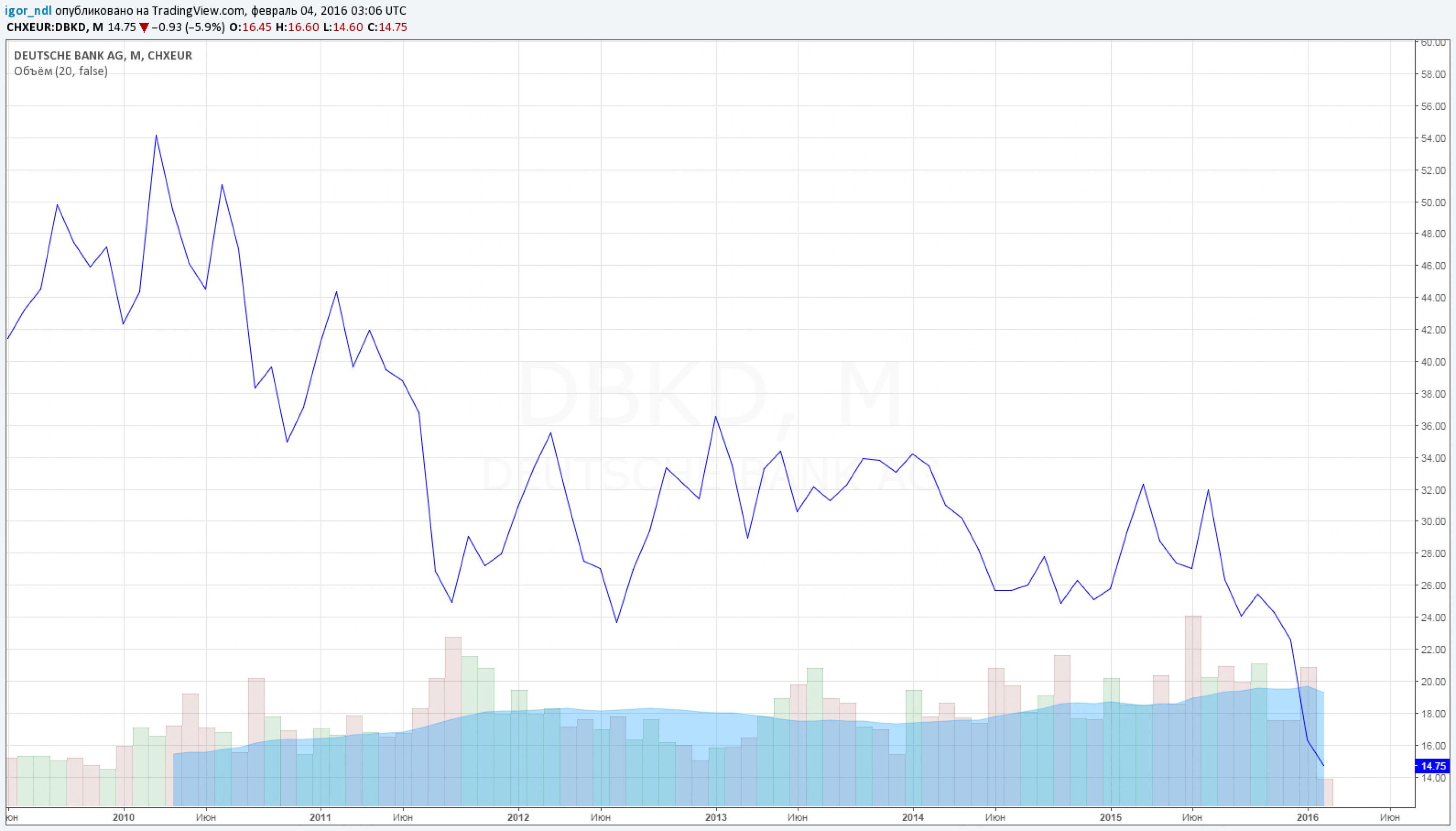Click the 24.00 price scale label

[x=1433, y=617]
